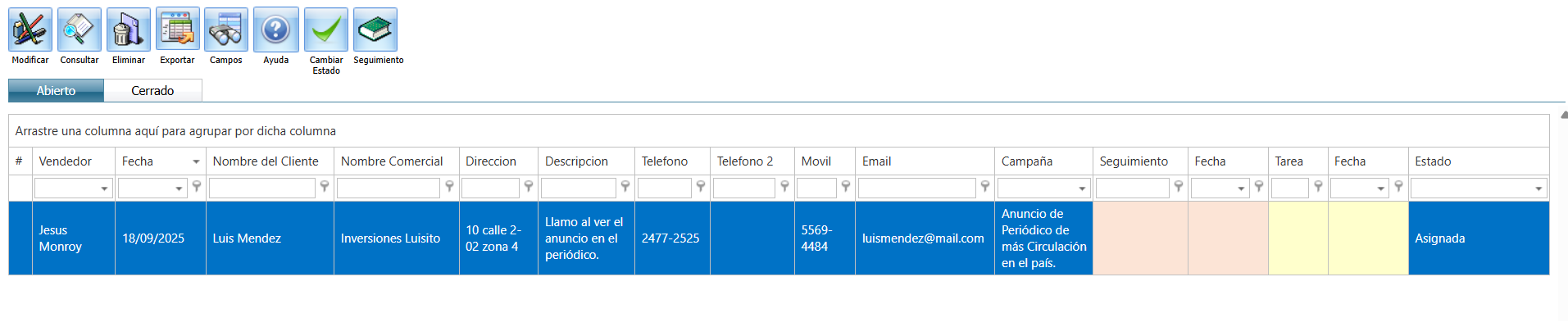
Task: Click filter pin icon for Nombre Comercial
Action: coord(449,187)
